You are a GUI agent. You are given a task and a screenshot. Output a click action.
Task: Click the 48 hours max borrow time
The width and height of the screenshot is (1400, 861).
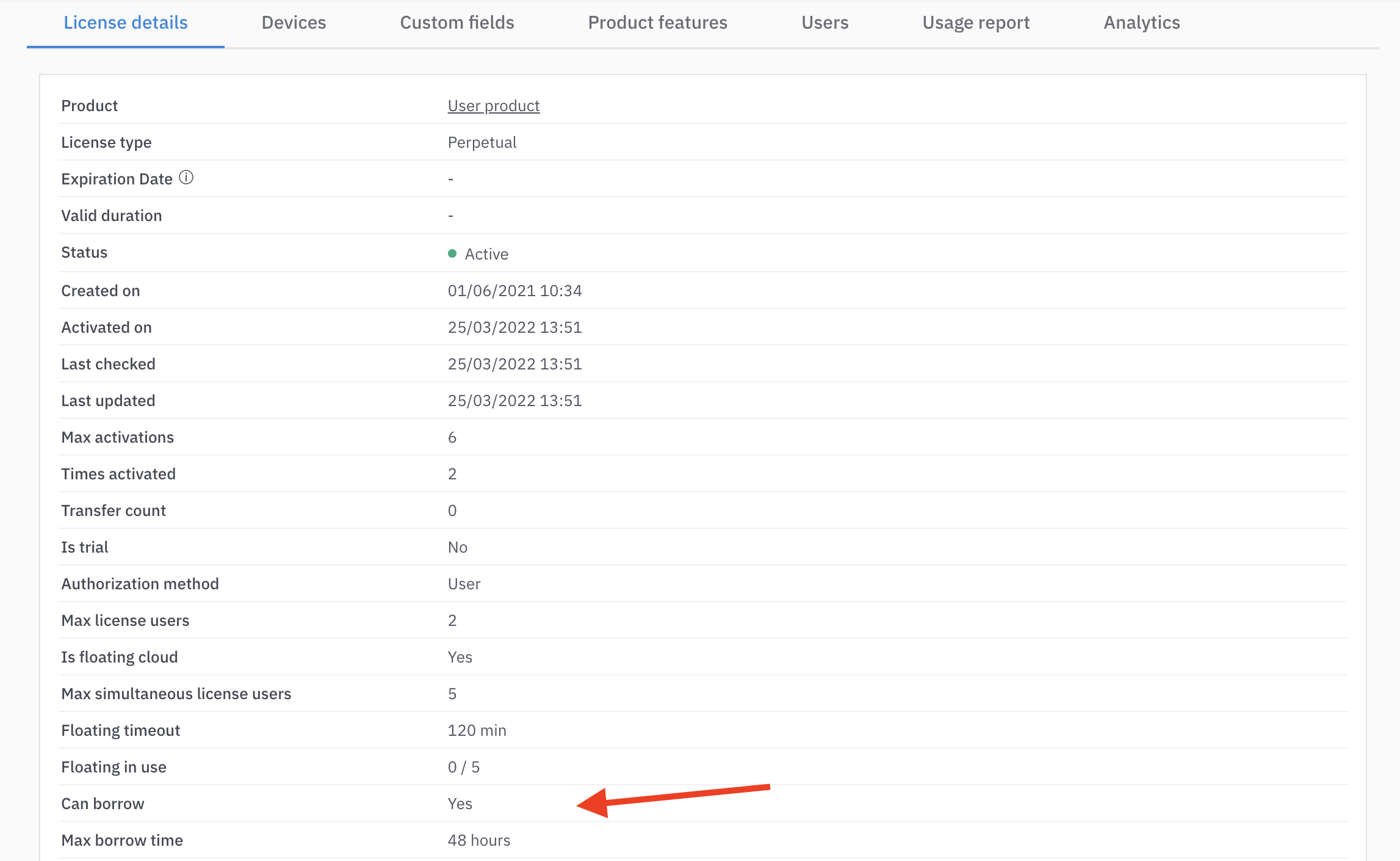click(478, 840)
